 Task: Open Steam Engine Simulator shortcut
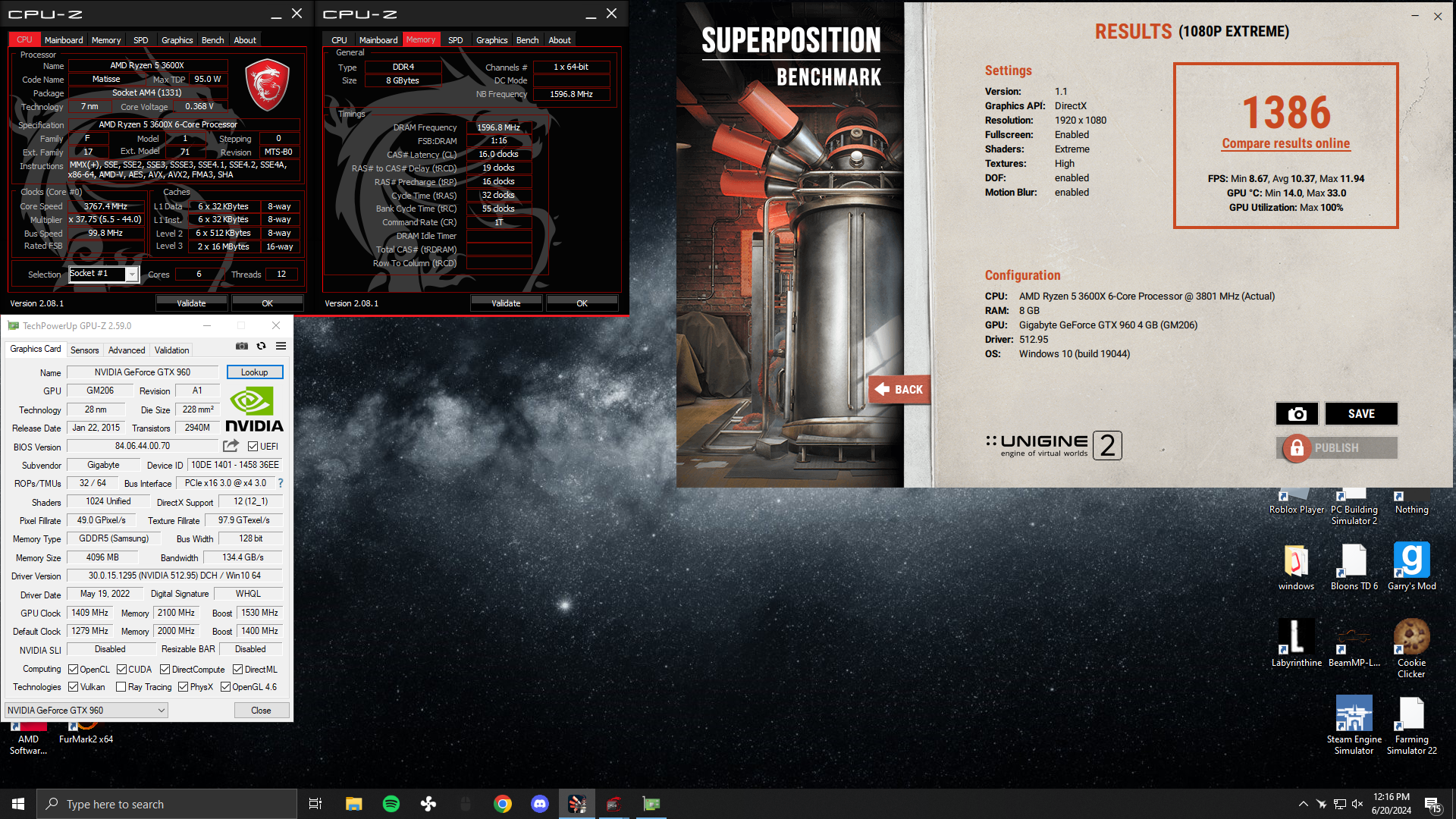[x=1354, y=724]
